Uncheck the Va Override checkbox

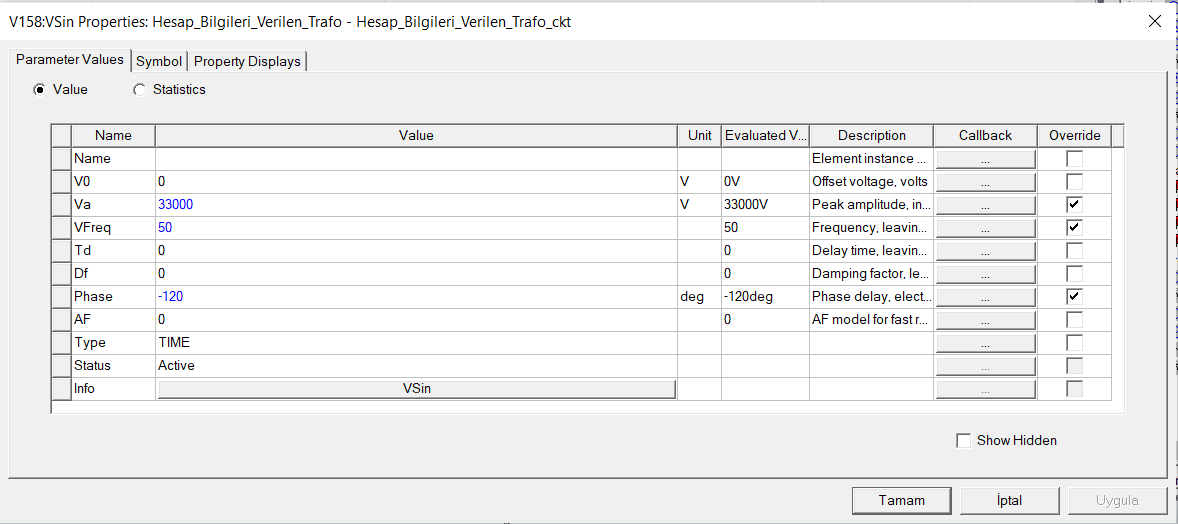pos(1074,205)
